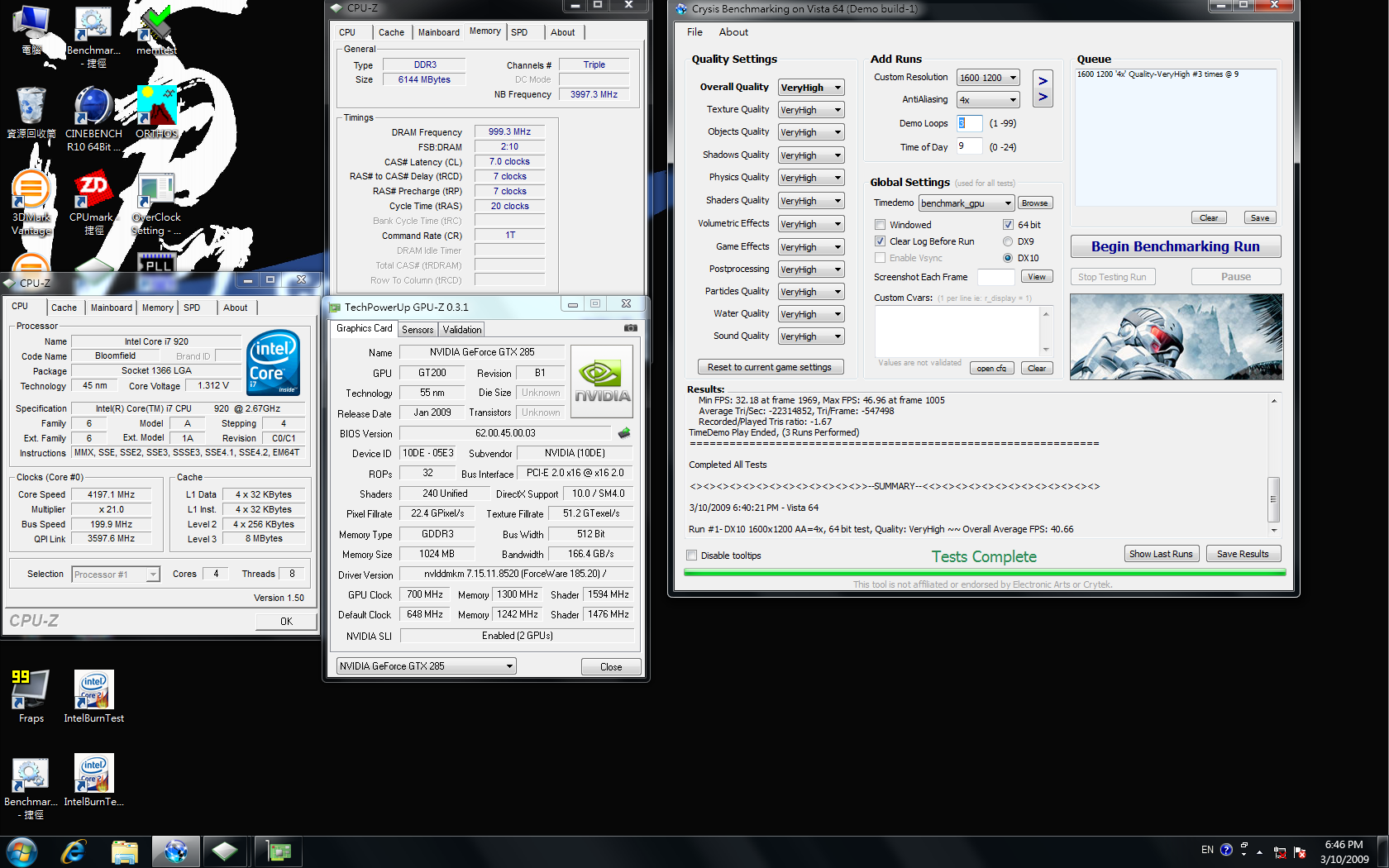This screenshot has width=1389, height=868.
Task: Open the CPUmark shortcut icon
Action: click(93, 203)
